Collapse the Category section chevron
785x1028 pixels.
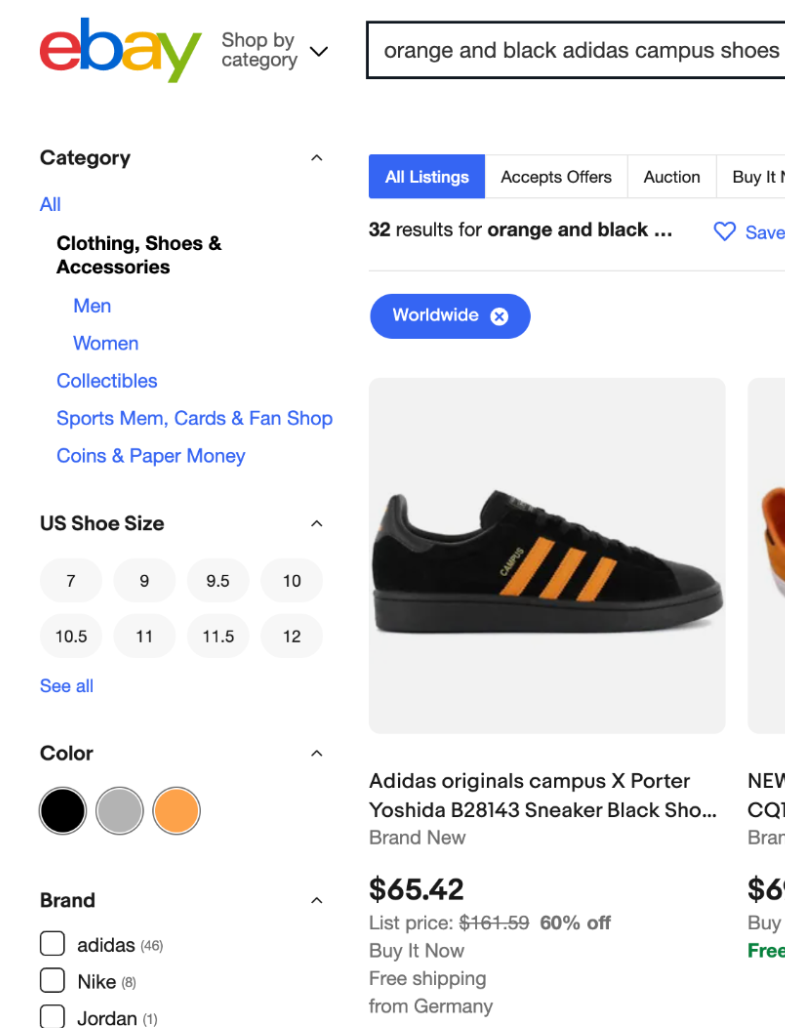pyautogui.click(x=317, y=158)
